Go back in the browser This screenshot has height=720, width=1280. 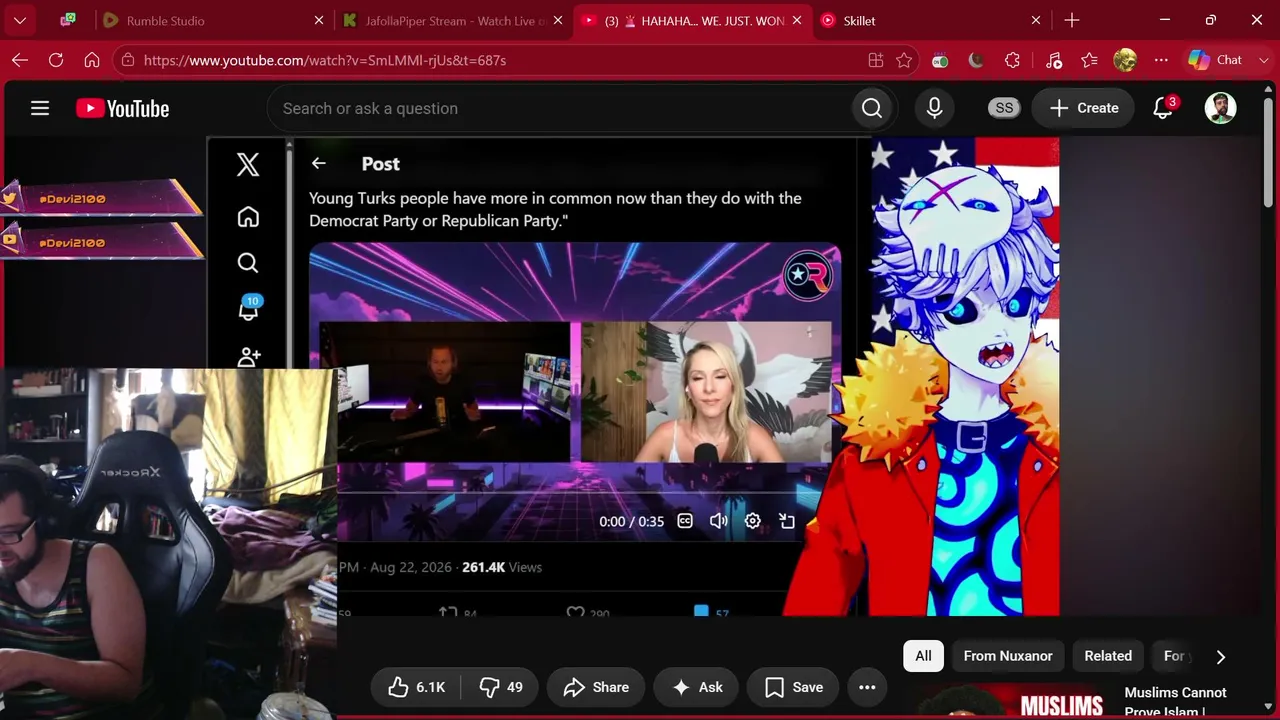(x=20, y=60)
